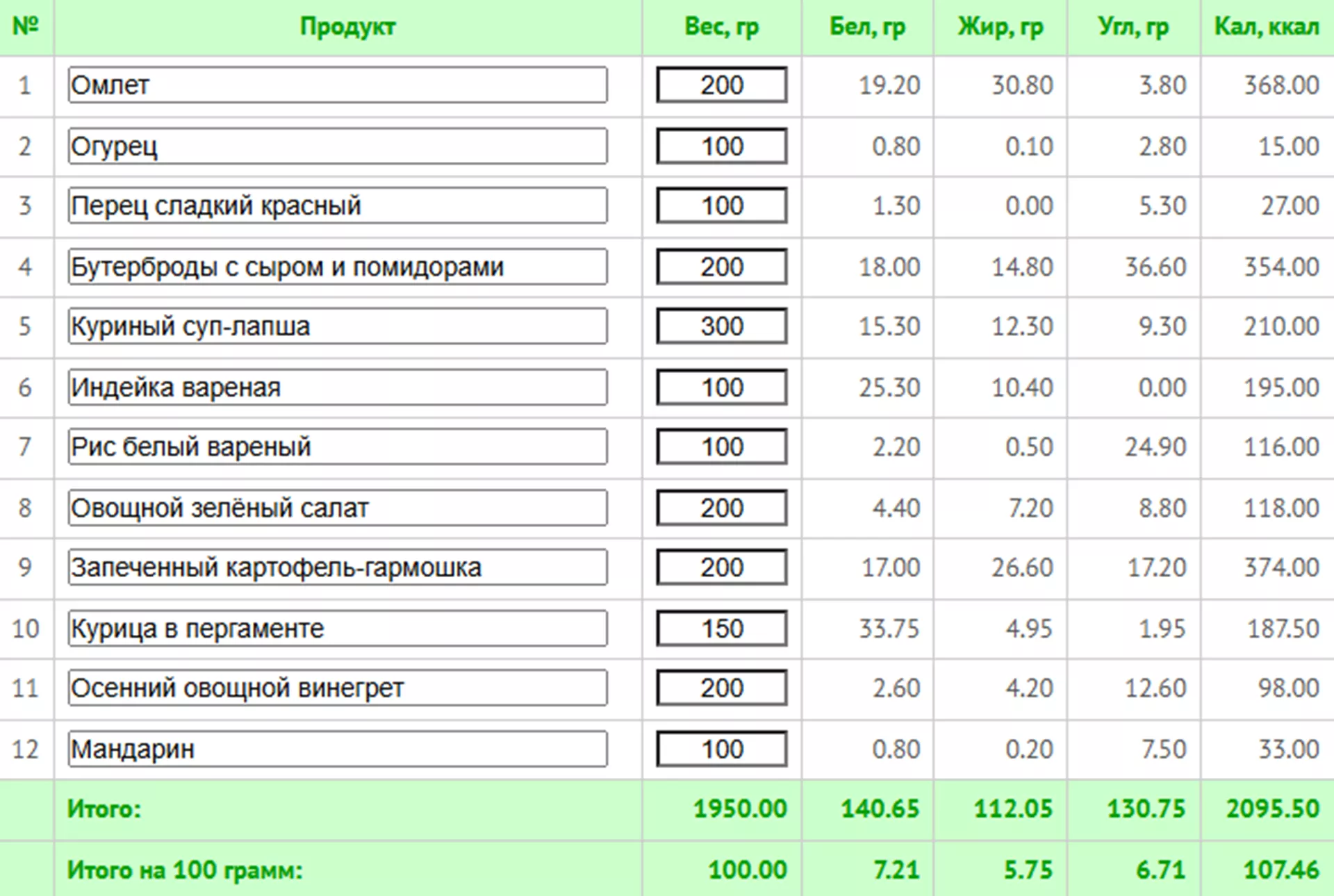Screen dimensions: 1334x896
Task: Click the Мандарин product name field
Action: pos(338,749)
